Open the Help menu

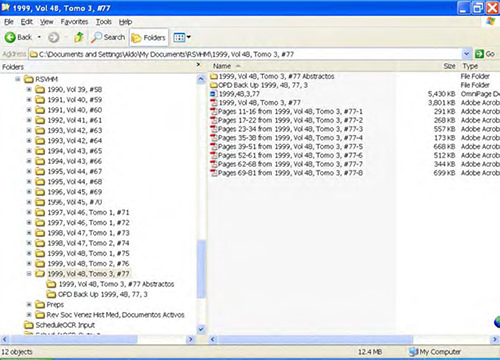[x=125, y=22]
